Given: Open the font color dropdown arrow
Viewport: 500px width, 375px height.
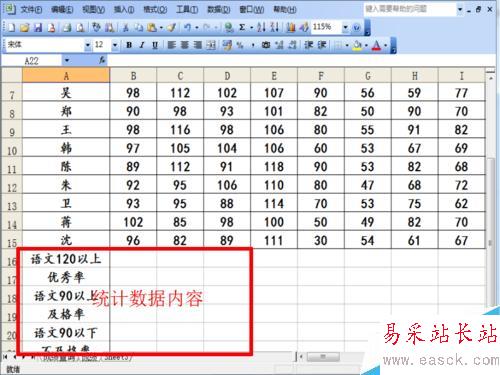Looking at the screenshot, I should [x=385, y=45].
